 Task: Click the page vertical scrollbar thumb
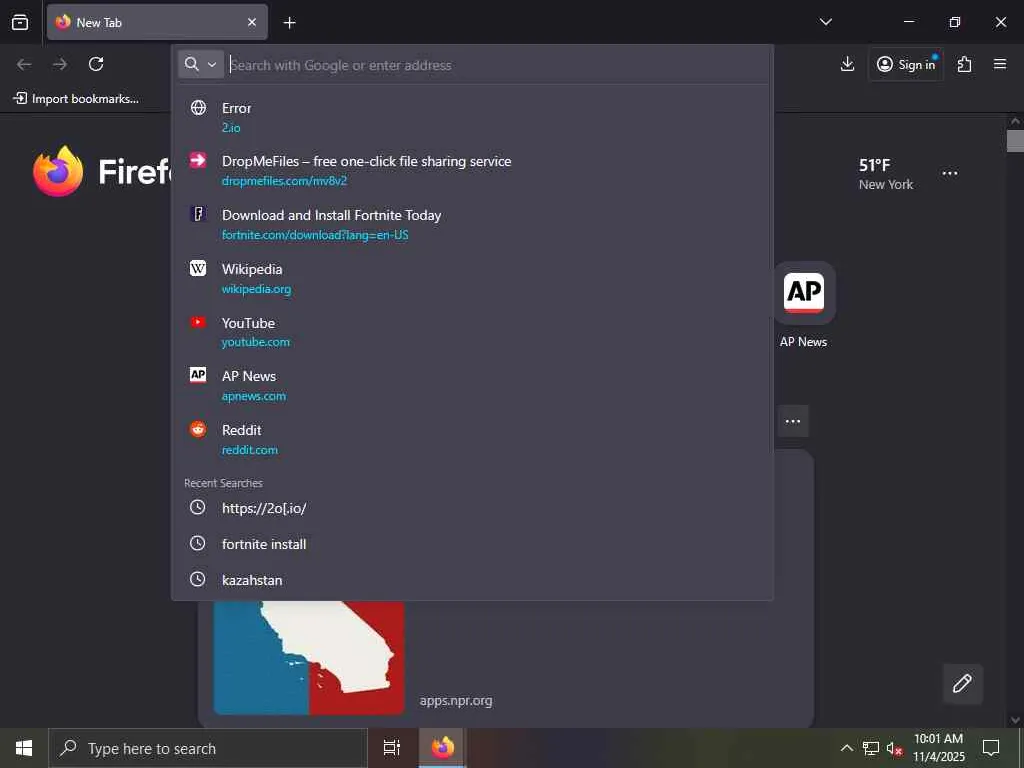tap(1016, 140)
